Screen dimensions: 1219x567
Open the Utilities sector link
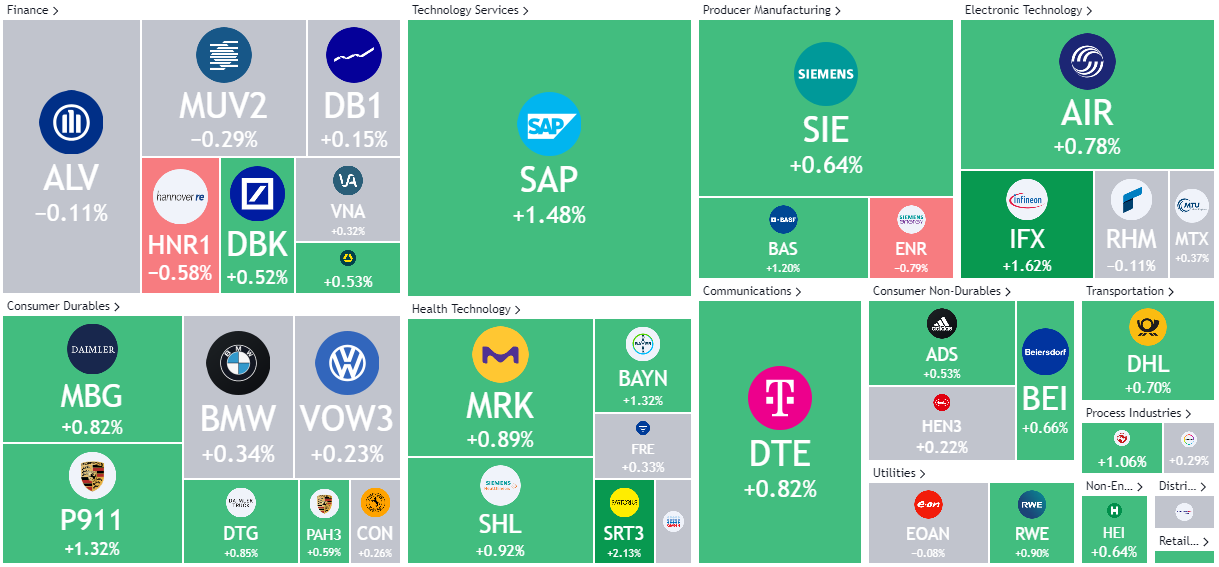click(898, 473)
